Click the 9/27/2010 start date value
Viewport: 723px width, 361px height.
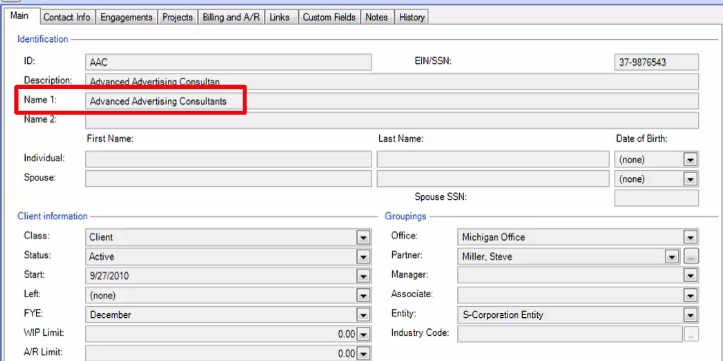pos(109,277)
